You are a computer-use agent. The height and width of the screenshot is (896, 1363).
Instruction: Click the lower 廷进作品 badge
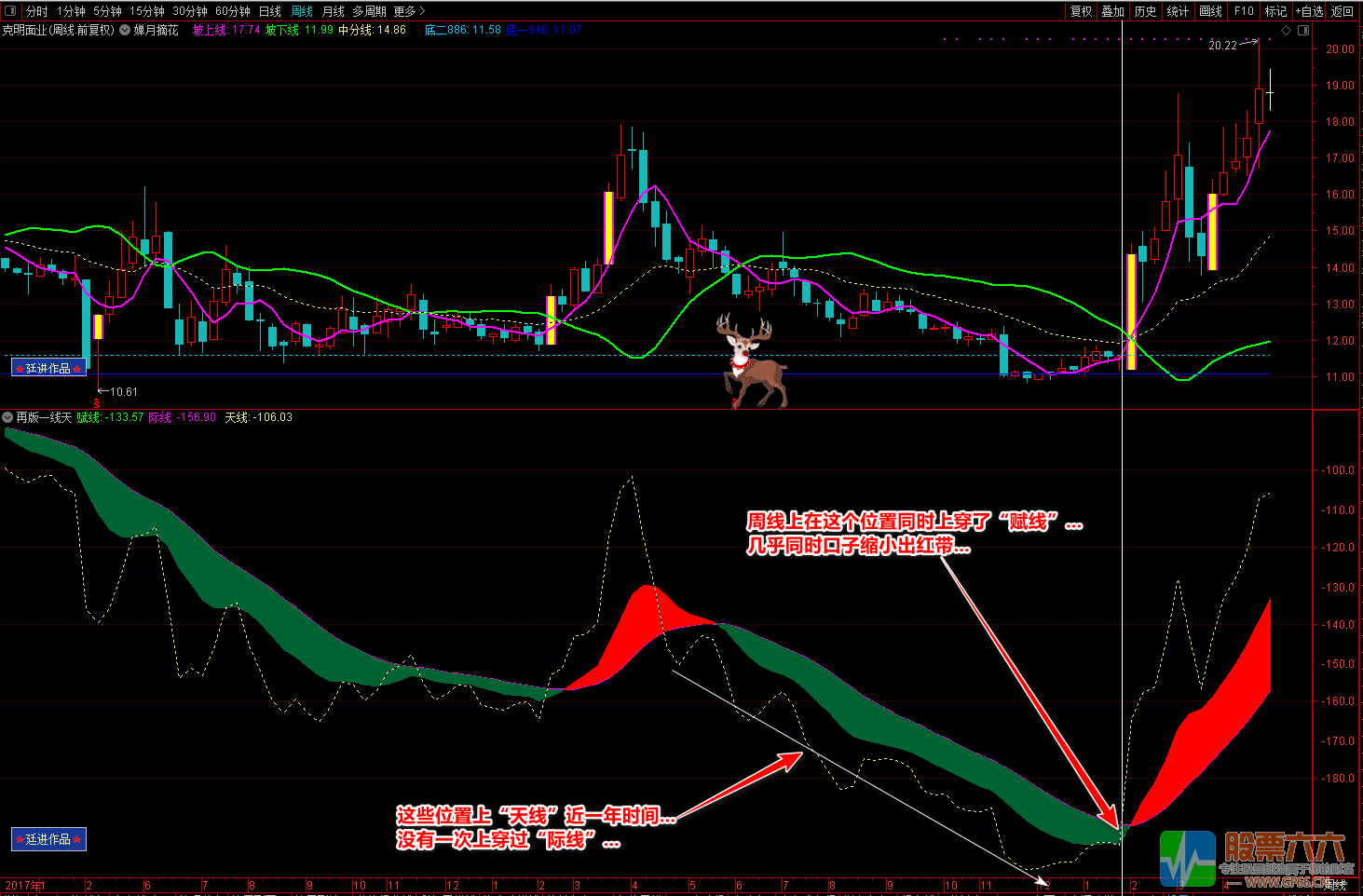48,839
